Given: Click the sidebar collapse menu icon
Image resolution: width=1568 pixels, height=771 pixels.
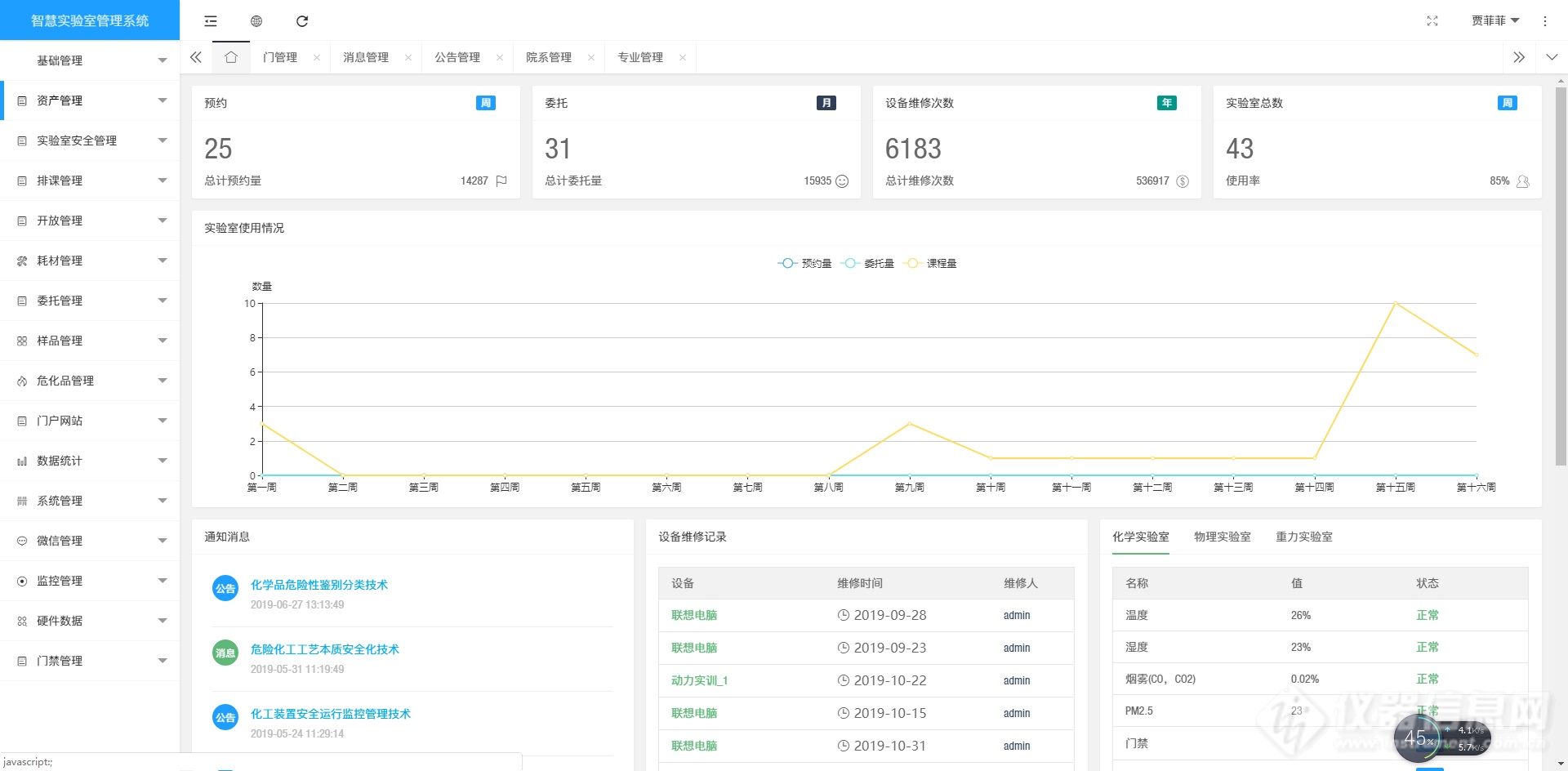Looking at the screenshot, I should (x=211, y=21).
